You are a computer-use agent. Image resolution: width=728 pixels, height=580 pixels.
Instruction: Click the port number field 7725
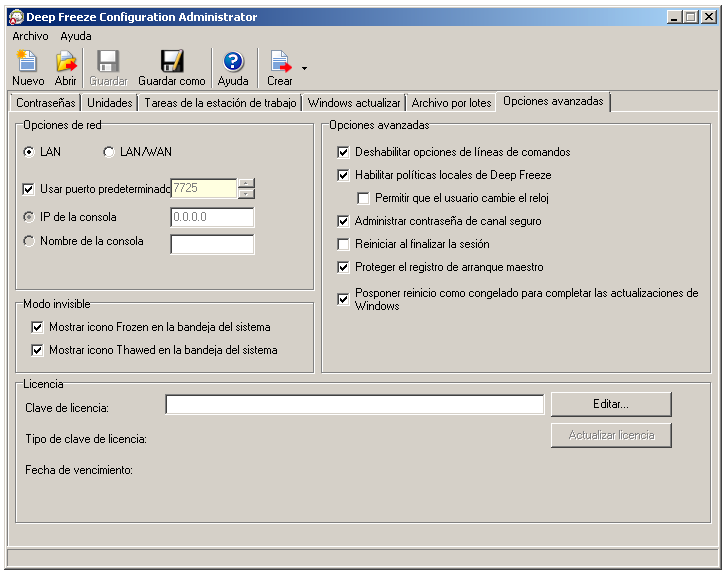(x=204, y=188)
